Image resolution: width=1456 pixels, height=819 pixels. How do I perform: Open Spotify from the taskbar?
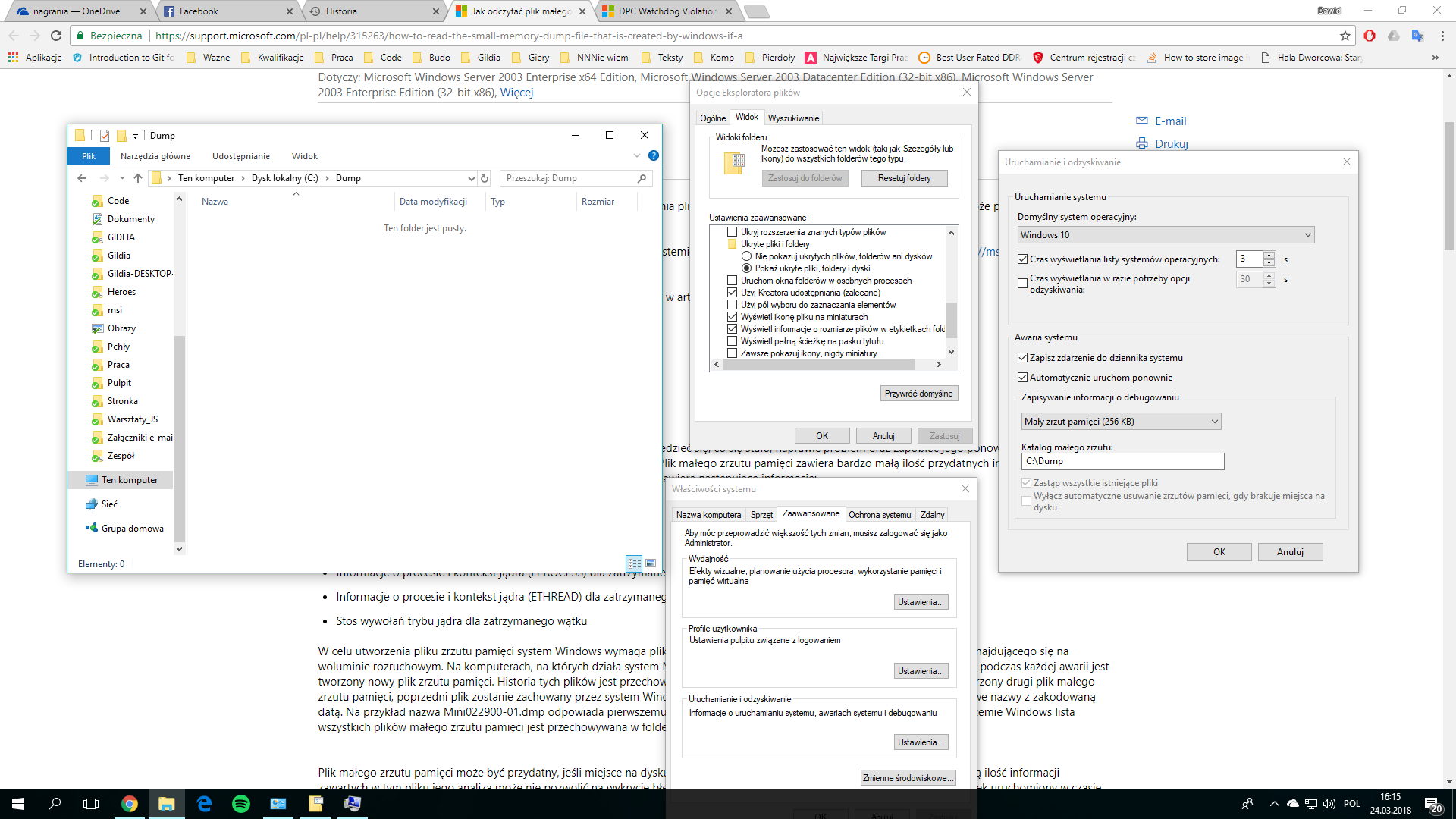(x=241, y=804)
